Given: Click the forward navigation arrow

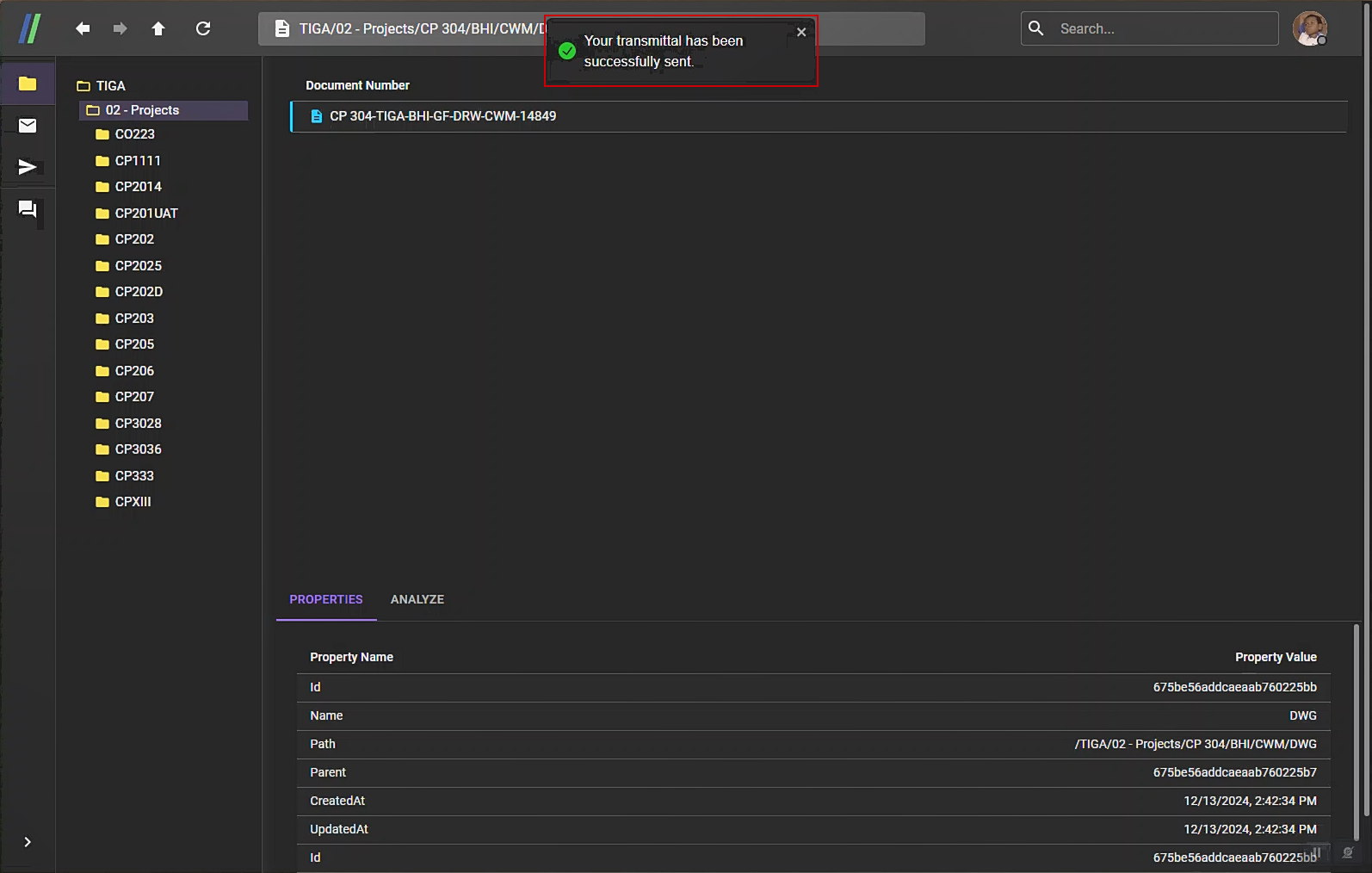Looking at the screenshot, I should 120,28.
